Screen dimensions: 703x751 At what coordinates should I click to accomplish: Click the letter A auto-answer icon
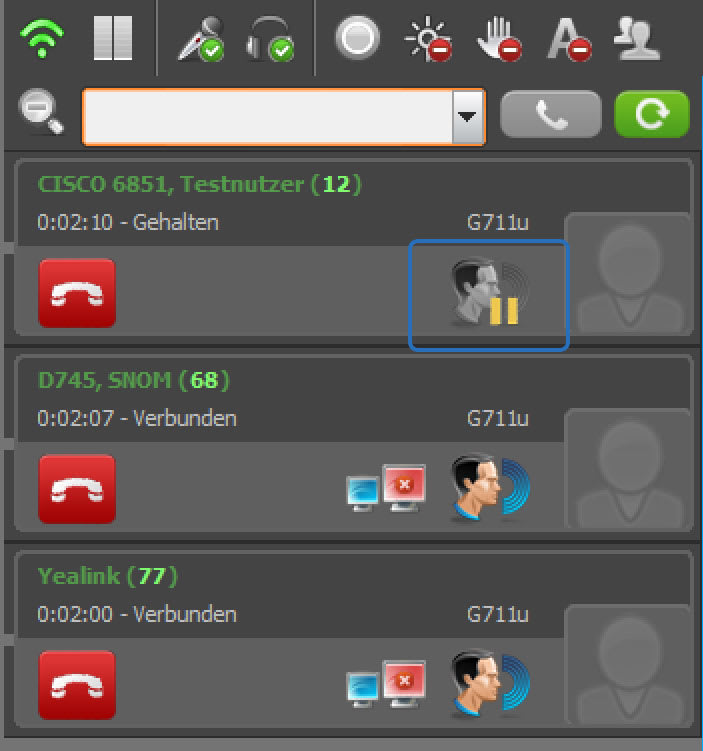pyautogui.click(x=569, y=39)
